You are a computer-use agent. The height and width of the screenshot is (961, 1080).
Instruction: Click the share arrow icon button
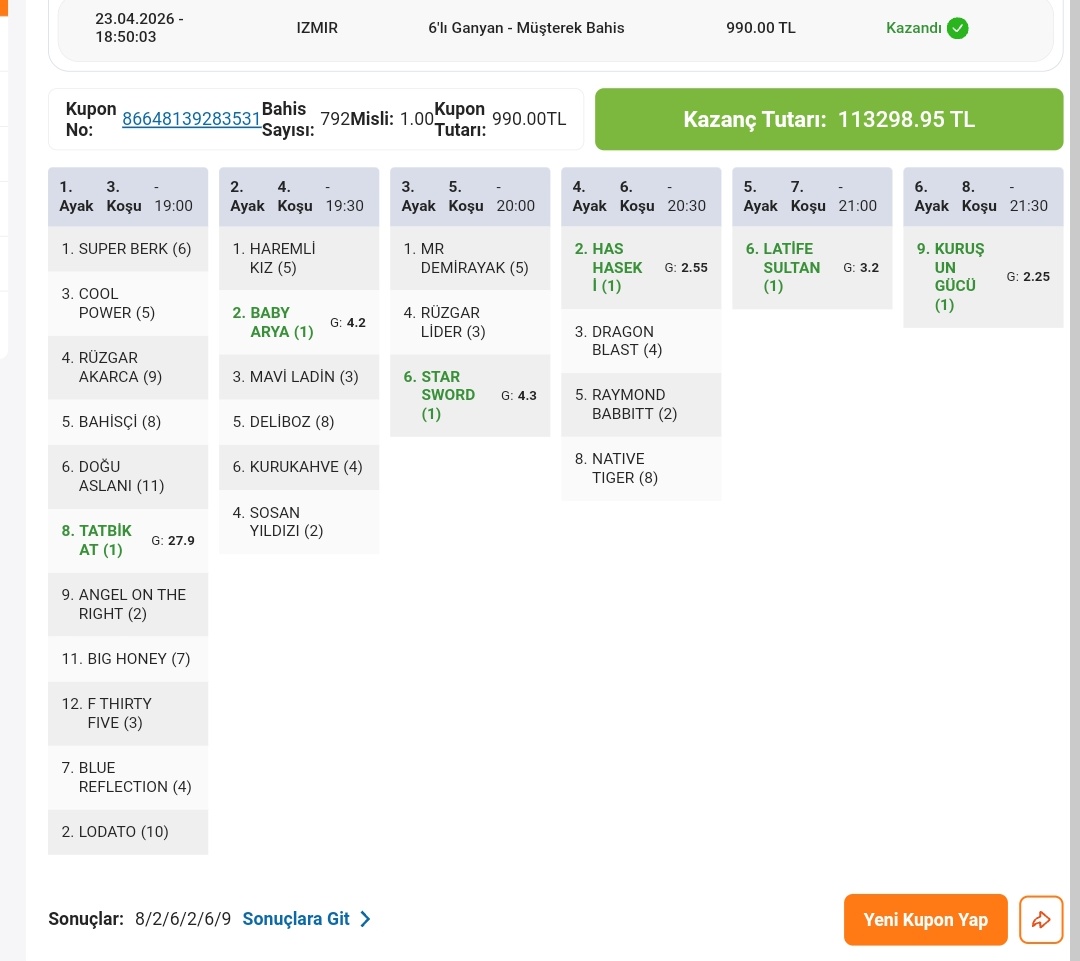pyautogui.click(x=1041, y=919)
